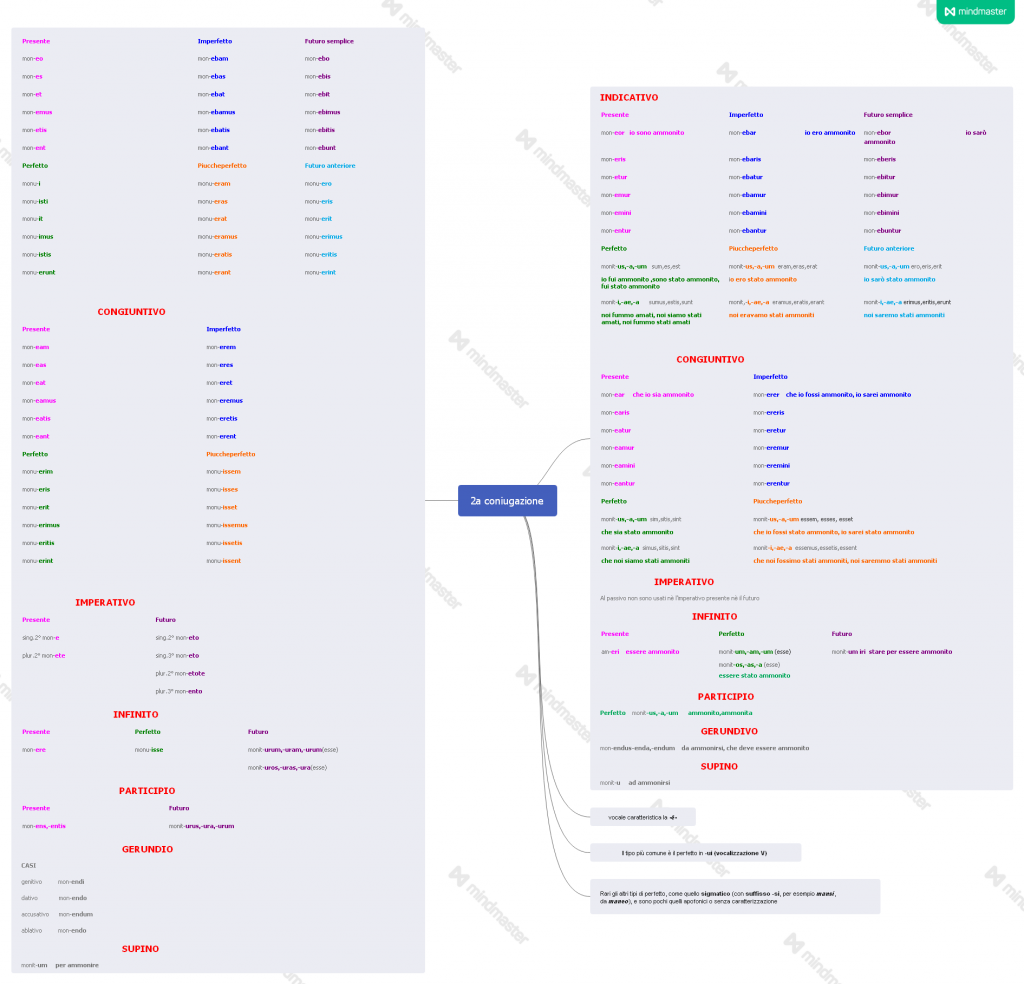Select the accusativo form "mon-endum"
Viewport: 1024px width, 984px height.
75,914
